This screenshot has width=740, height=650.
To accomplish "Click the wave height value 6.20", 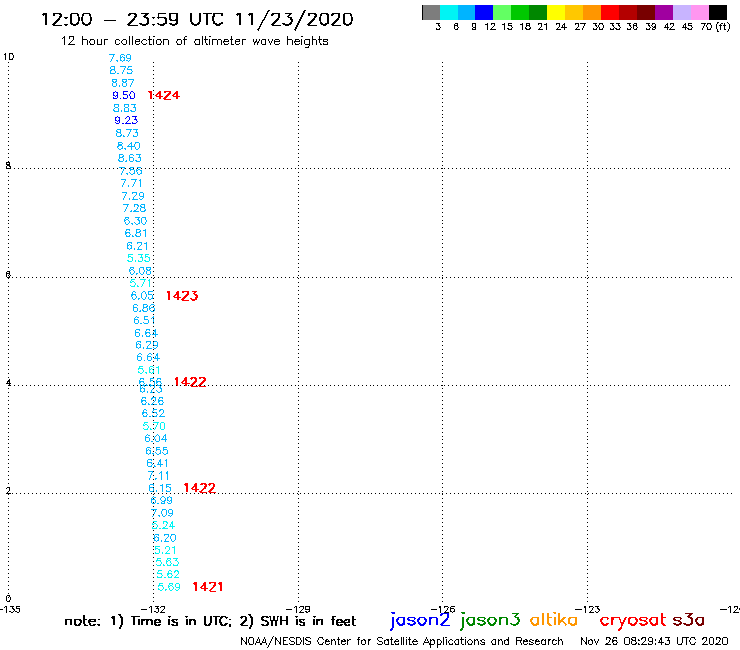I will tap(165, 538).
